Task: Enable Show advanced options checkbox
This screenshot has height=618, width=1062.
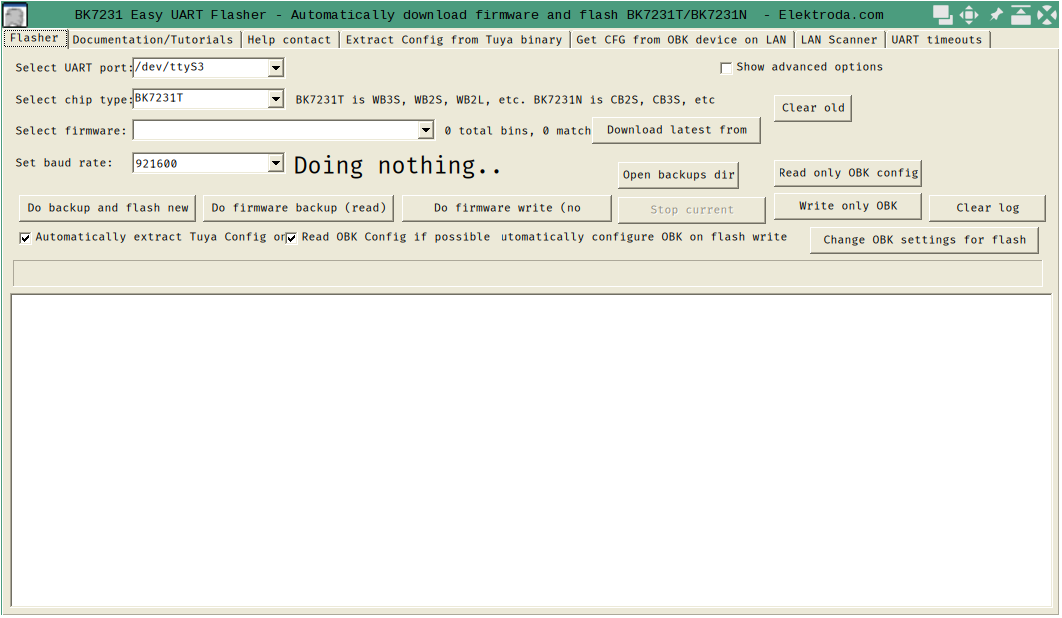Action: pyautogui.click(x=726, y=68)
